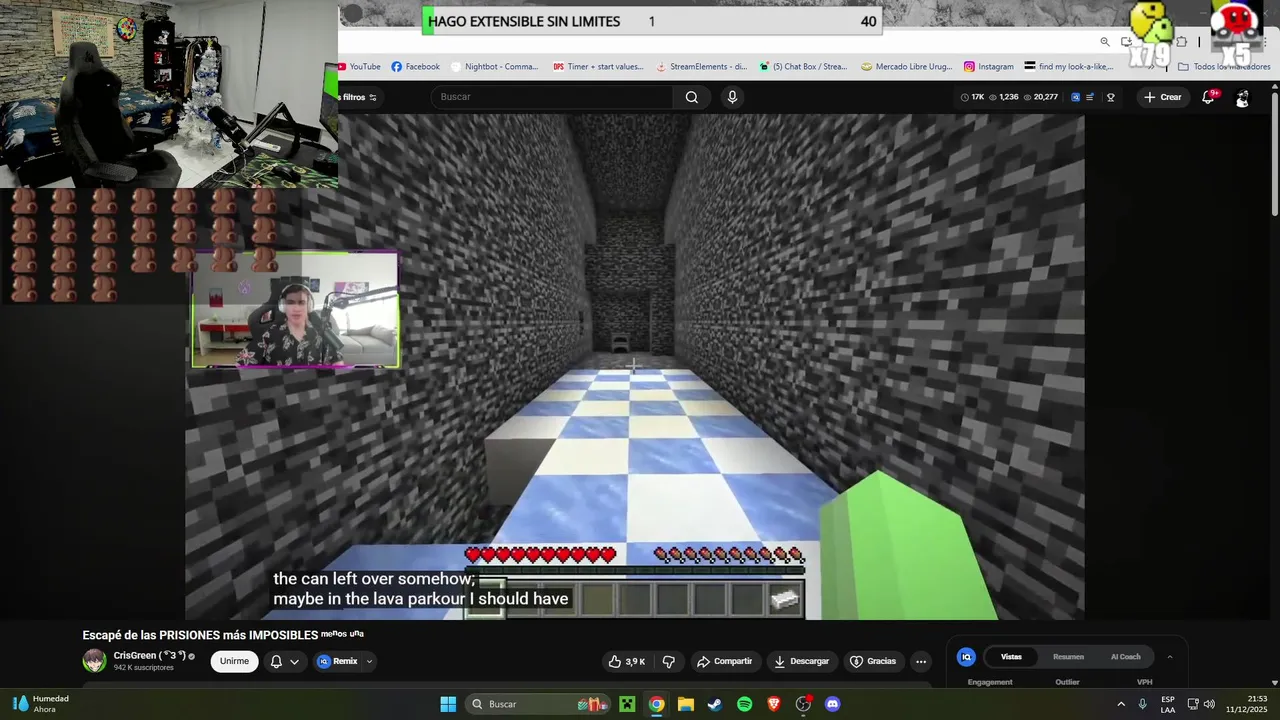Open YouTube notifications bell
The width and height of the screenshot is (1280, 720).
(1208, 97)
